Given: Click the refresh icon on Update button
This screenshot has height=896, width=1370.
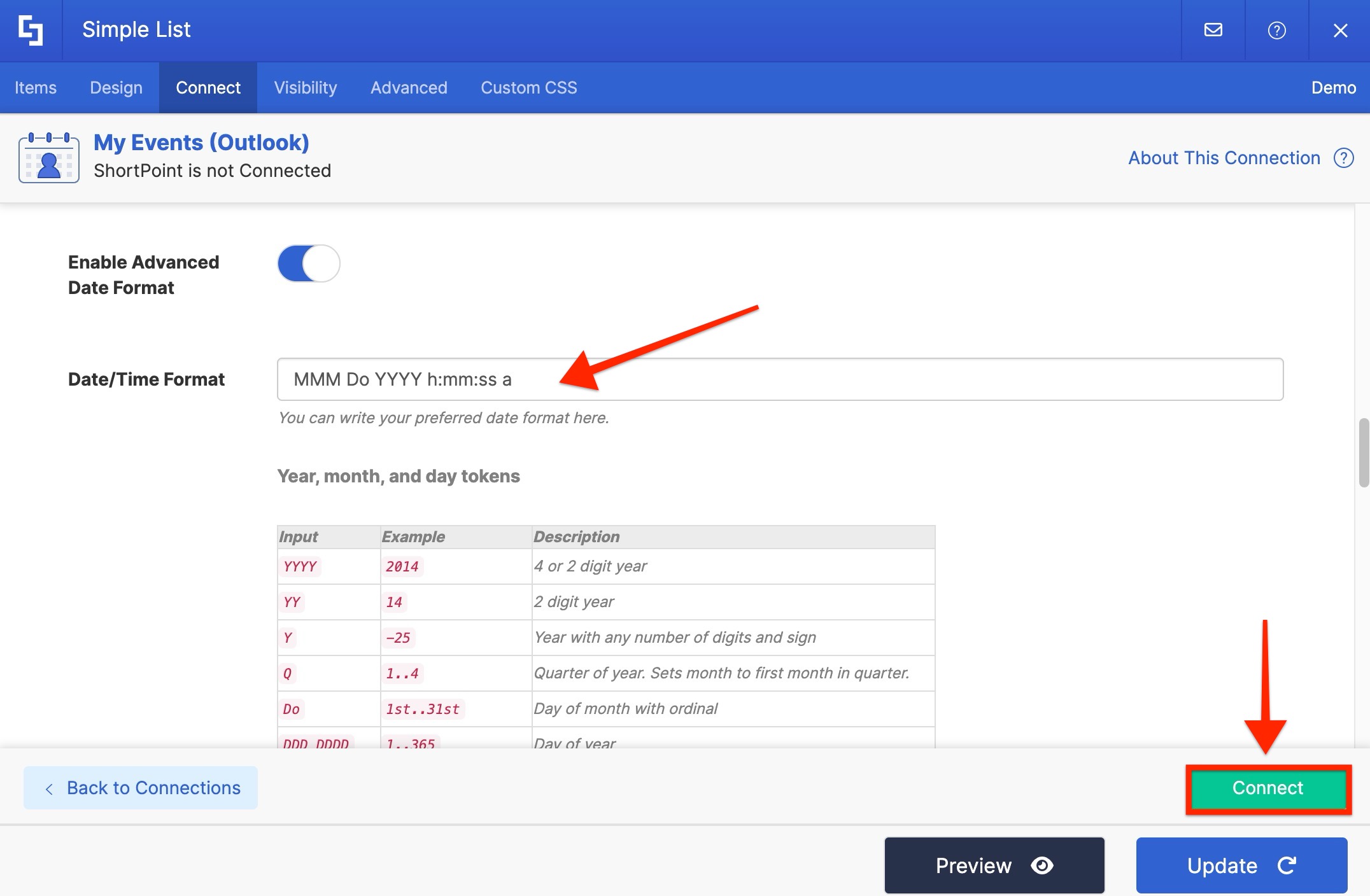Looking at the screenshot, I should click(1287, 865).
